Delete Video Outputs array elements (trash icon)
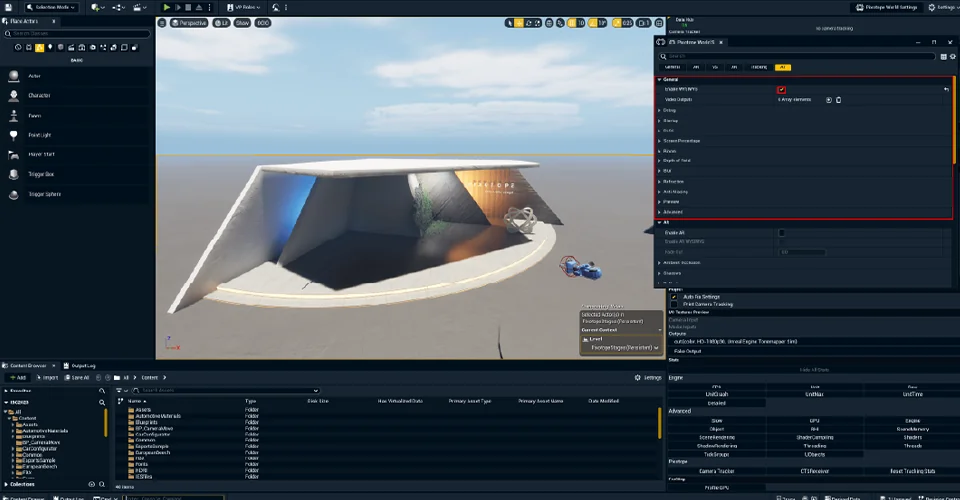Viewport: 960px width, 500px height. pyautogui.click(x=838, y=100)
